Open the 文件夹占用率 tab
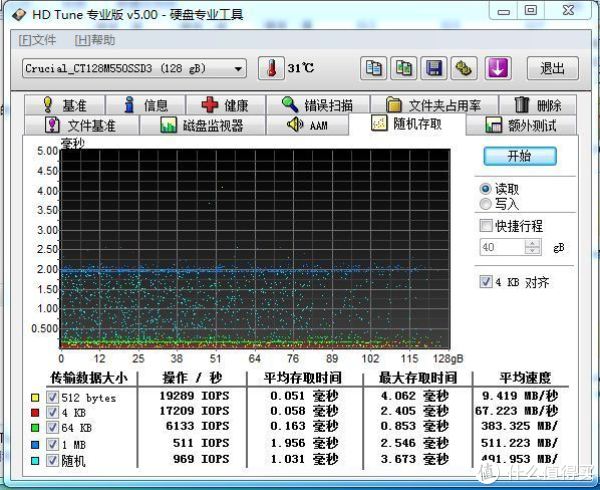The width and height of the screenshot is (600, 490). coord(434,105)
